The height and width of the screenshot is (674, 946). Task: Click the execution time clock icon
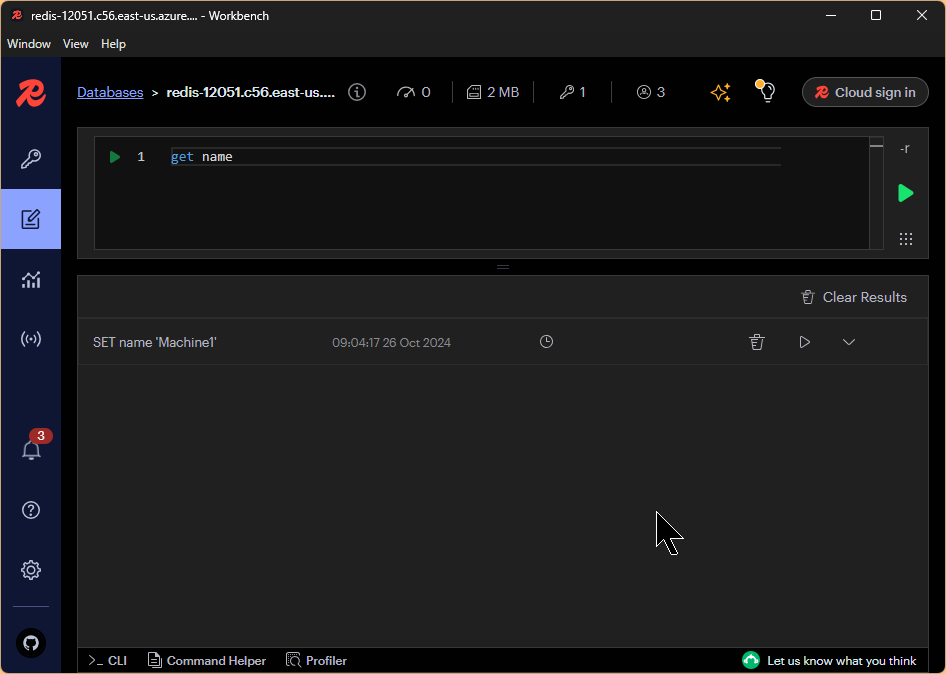pos(546,342)
